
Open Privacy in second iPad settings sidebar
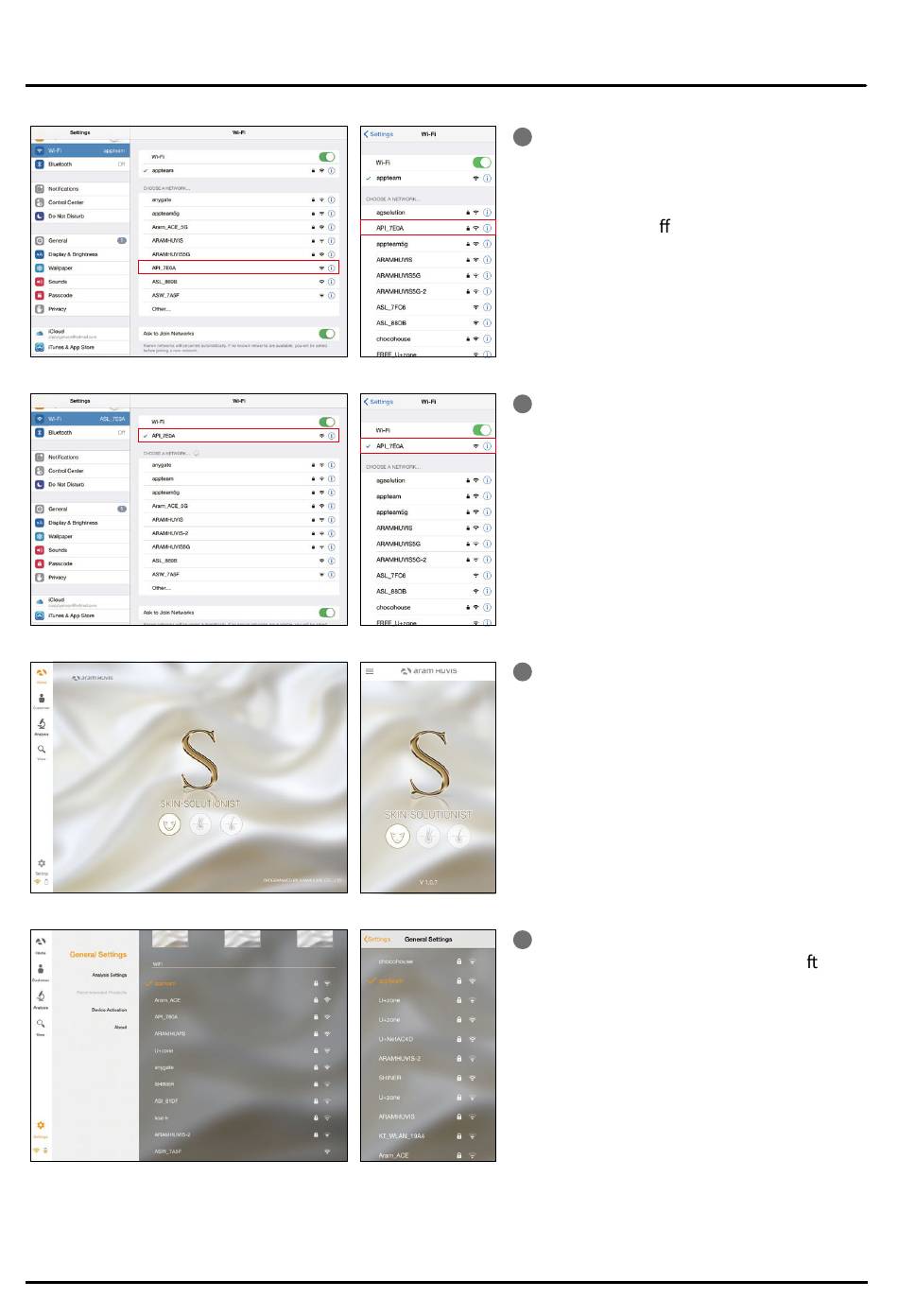[x=80, y=578]
